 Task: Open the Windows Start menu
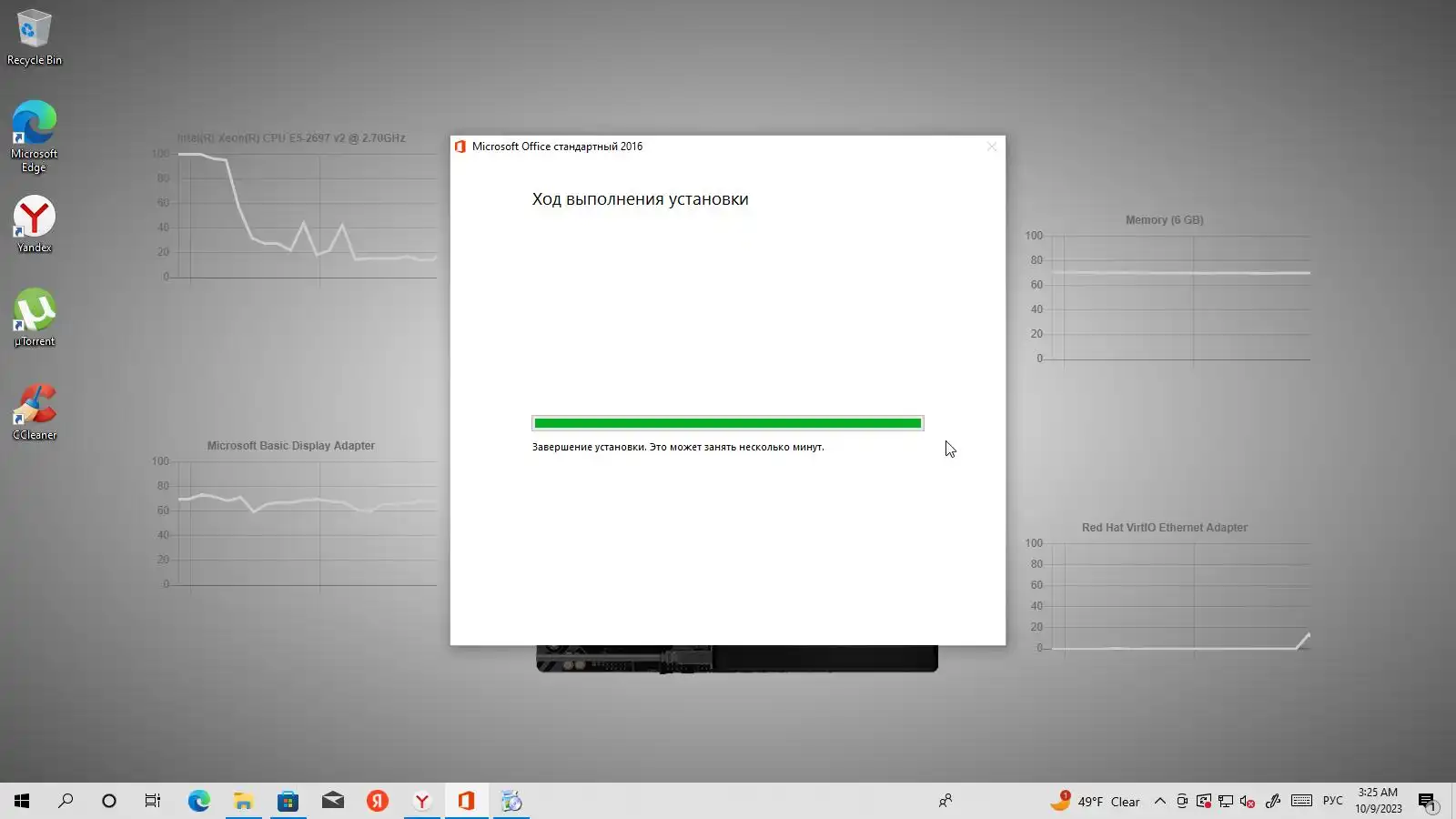22,801
